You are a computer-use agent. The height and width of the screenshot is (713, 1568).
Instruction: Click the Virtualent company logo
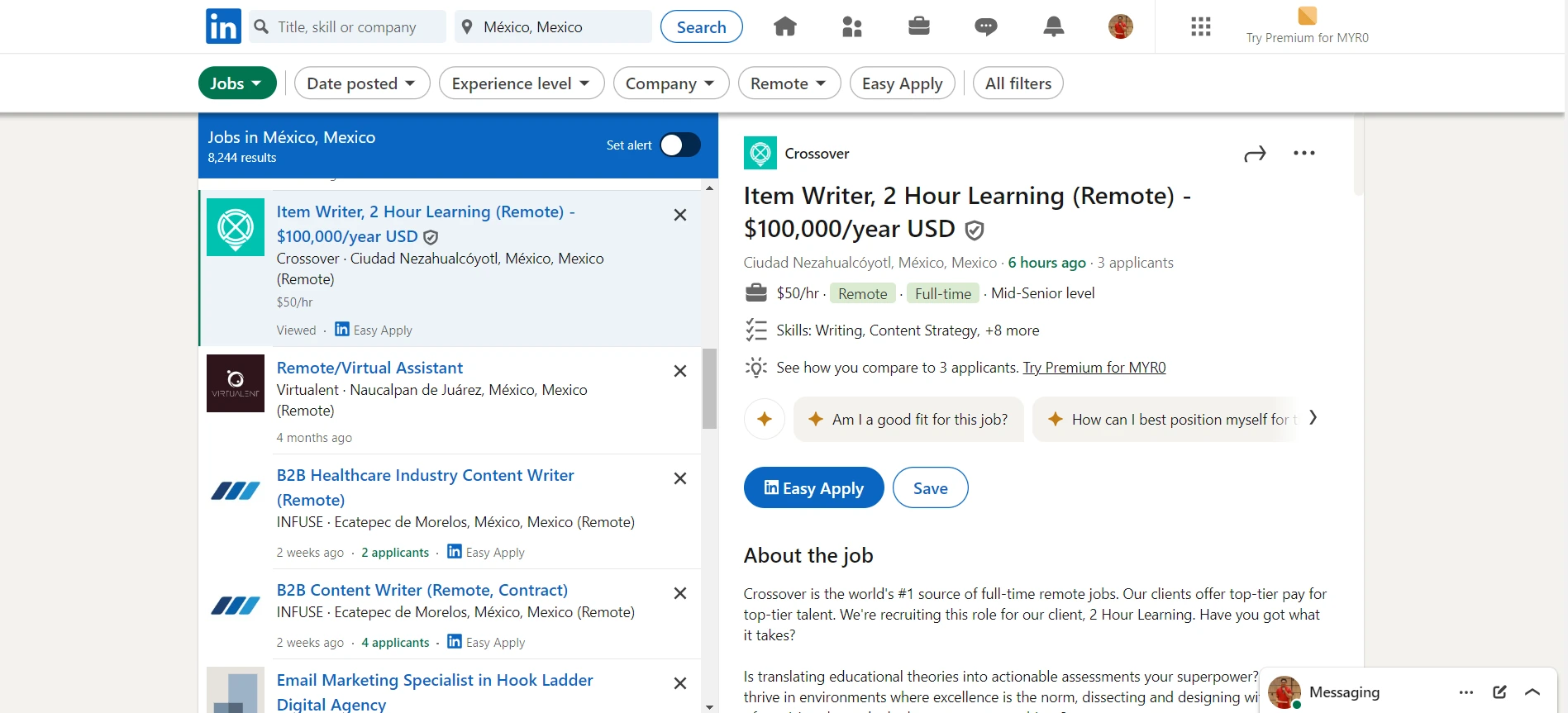(x=236, y=383)
